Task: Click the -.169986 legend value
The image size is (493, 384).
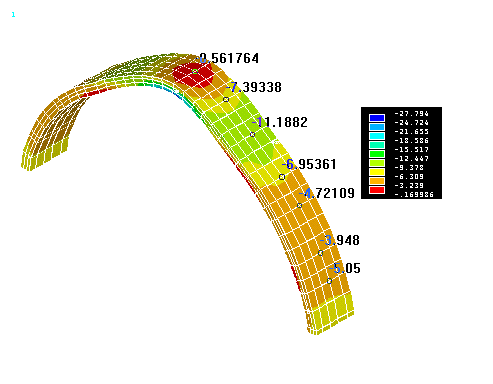Action: coord(414,195)
